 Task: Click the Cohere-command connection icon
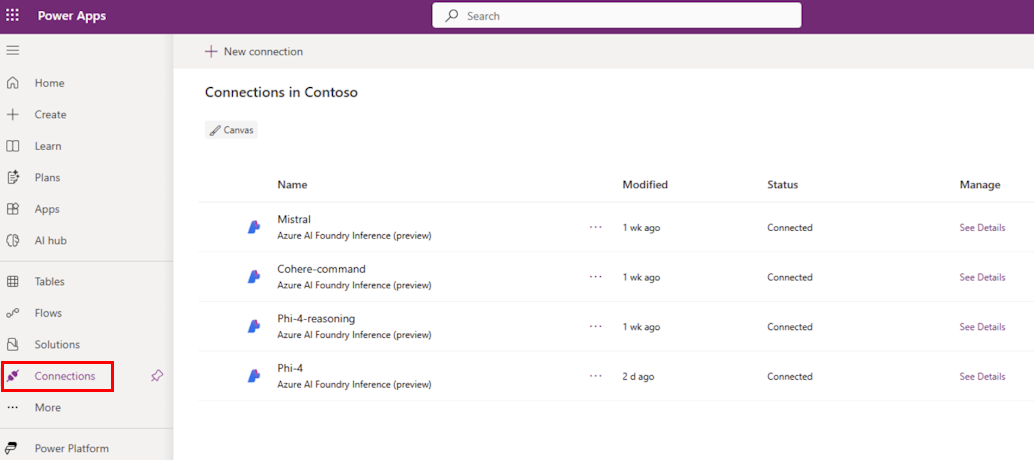254,277
